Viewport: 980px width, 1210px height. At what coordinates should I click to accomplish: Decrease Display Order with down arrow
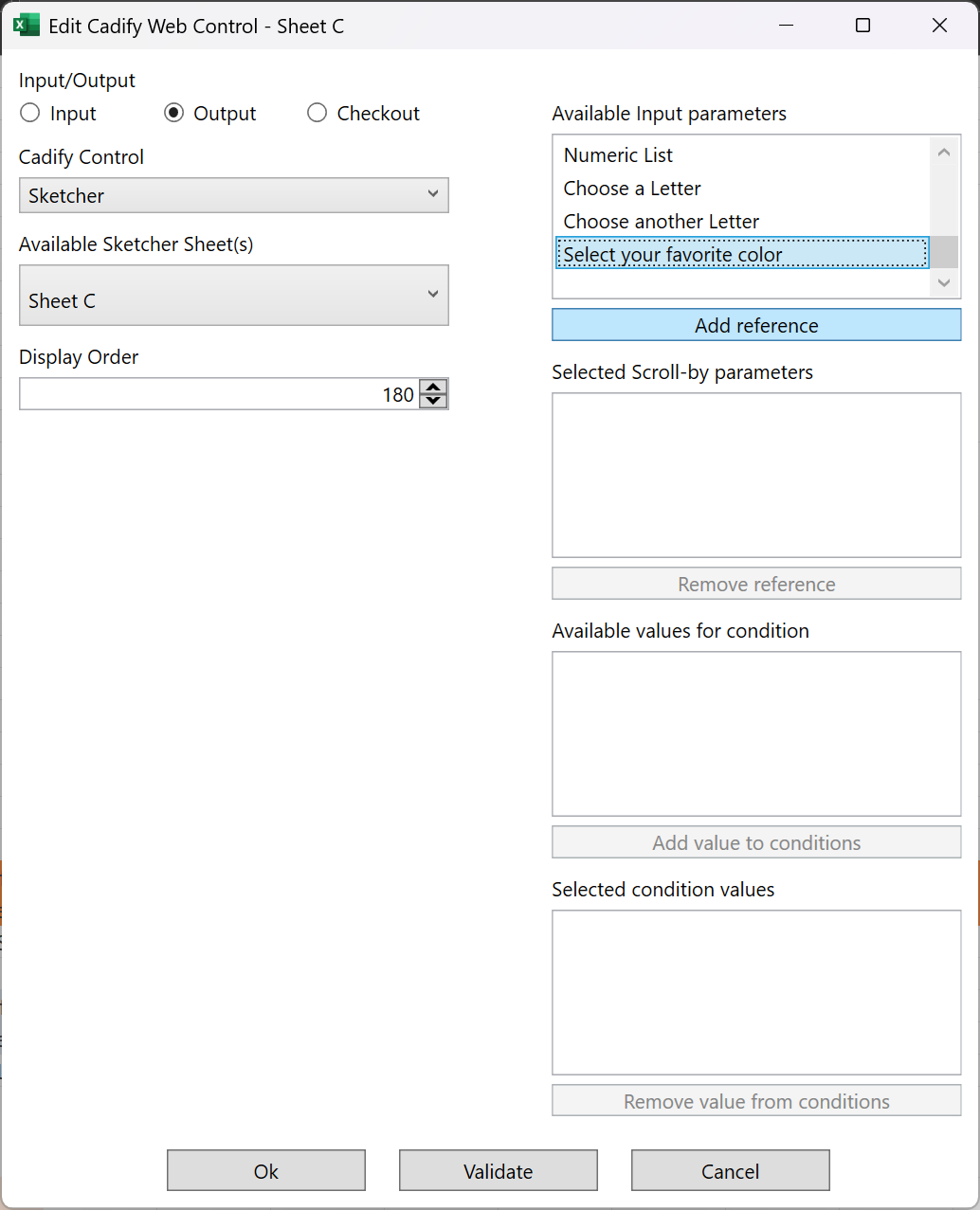433,402
